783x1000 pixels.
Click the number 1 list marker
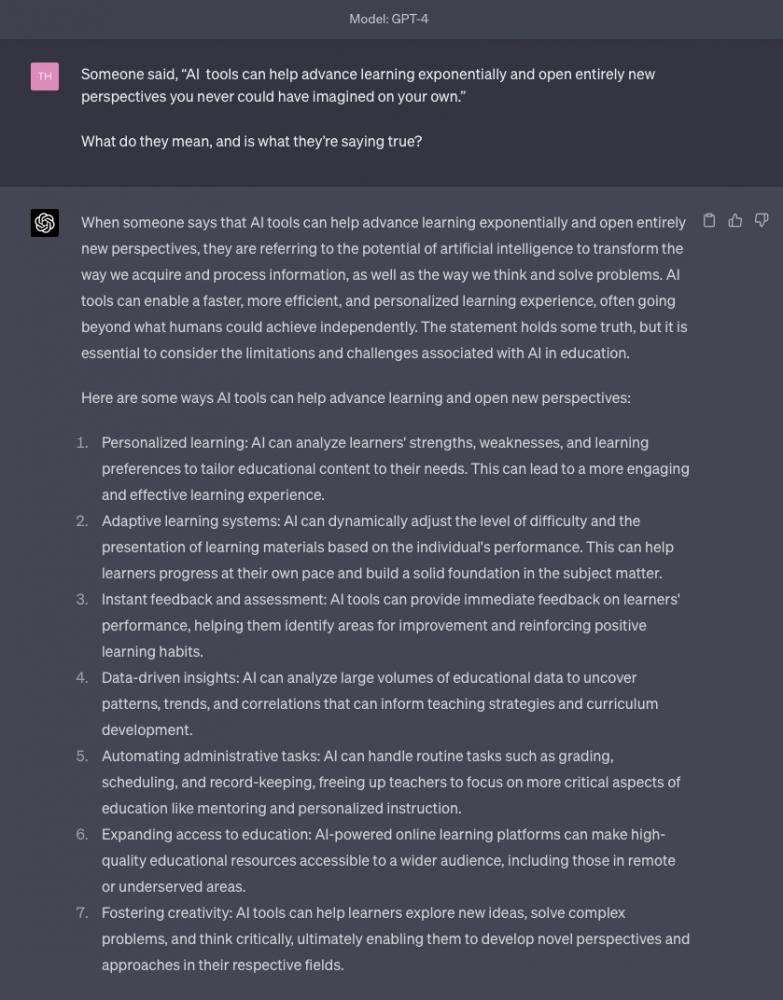(x=82, y=443)
